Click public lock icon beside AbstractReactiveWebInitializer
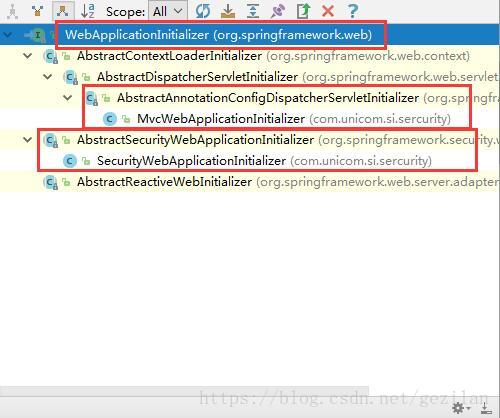 66,182
